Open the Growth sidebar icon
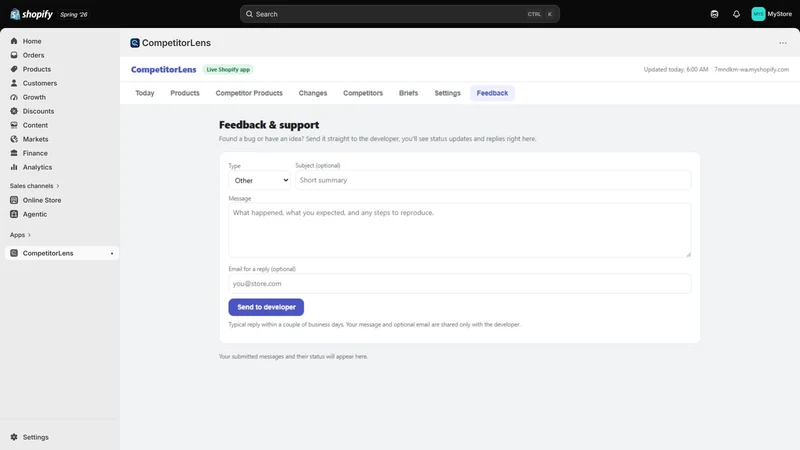This screenshot has height=450, width=800. click(14, 97)
